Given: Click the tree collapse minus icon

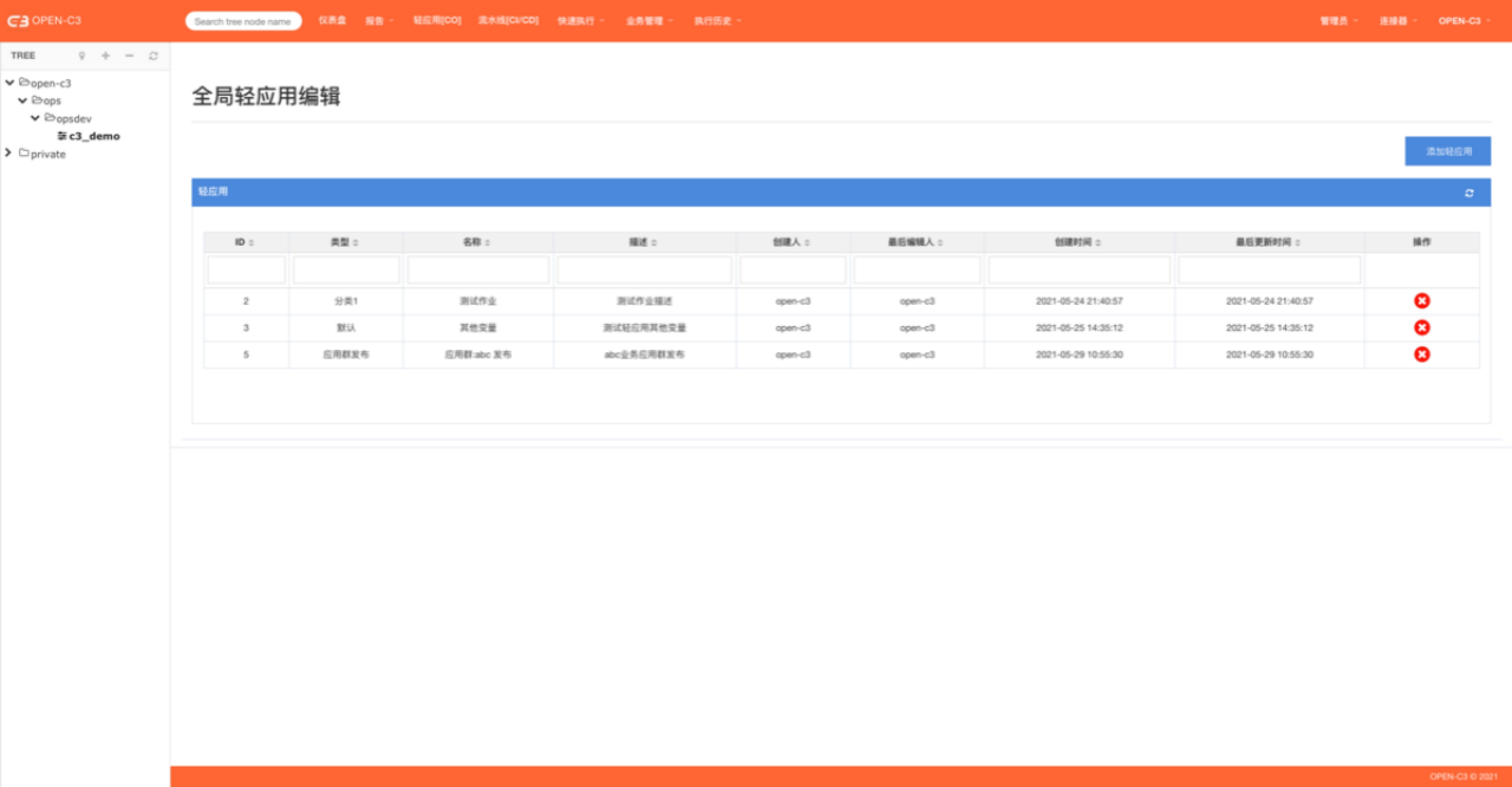Looking at the screenshot, I should (x=129, y=56).
